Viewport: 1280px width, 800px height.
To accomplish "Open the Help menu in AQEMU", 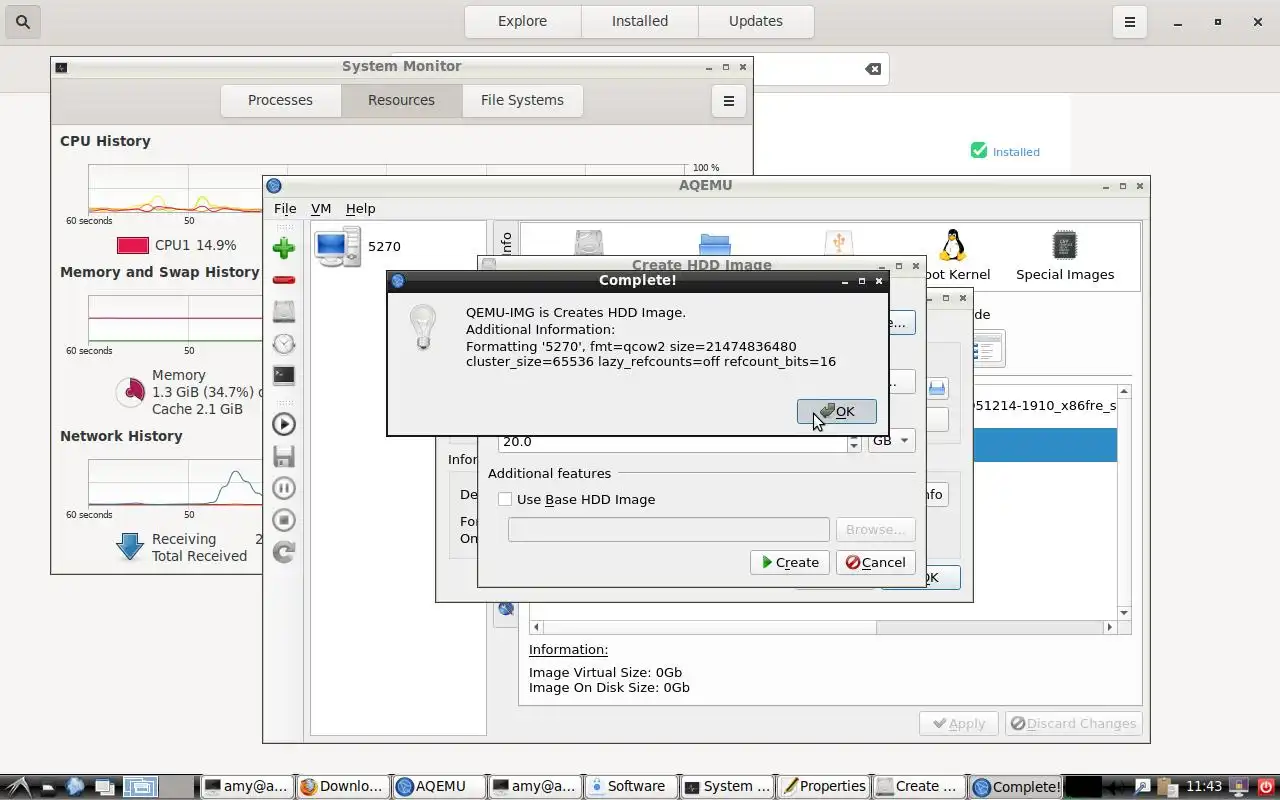I will 360,209.
